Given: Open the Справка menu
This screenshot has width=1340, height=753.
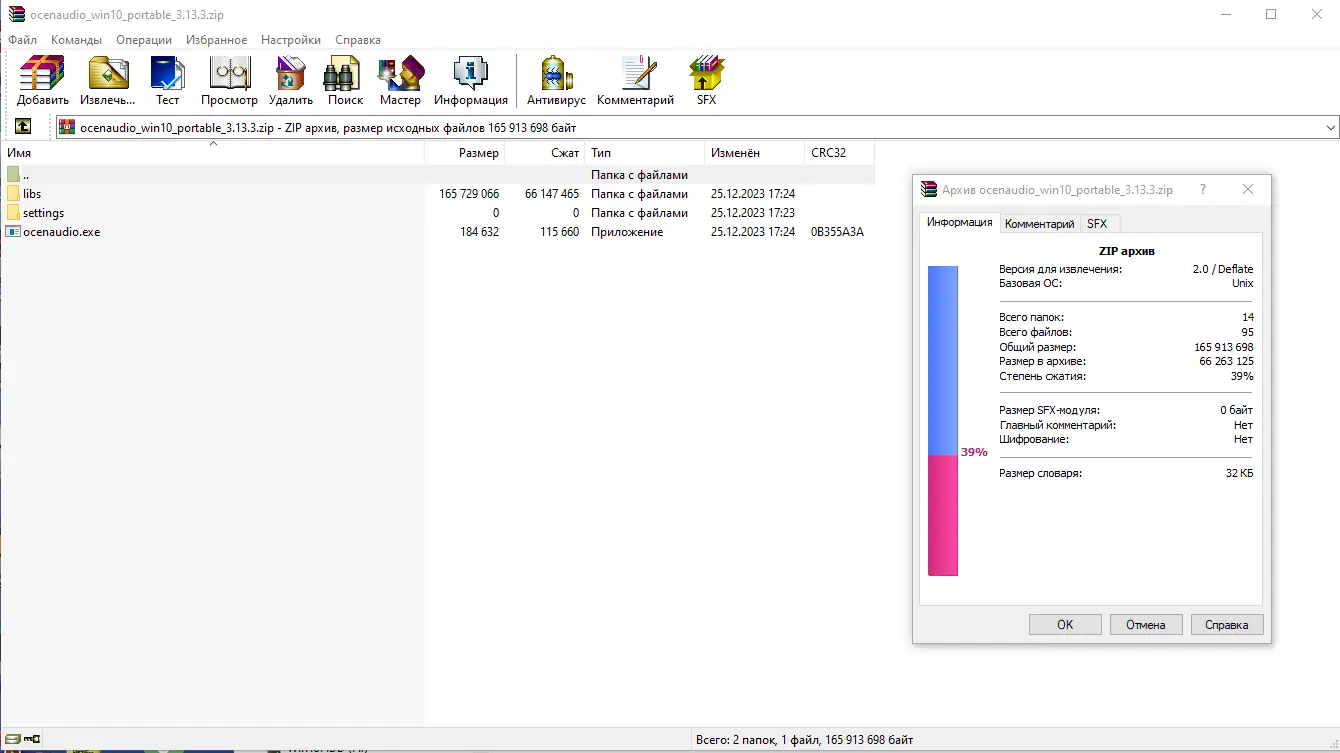Looking at the screenshot, I should [x=358, y=40].
